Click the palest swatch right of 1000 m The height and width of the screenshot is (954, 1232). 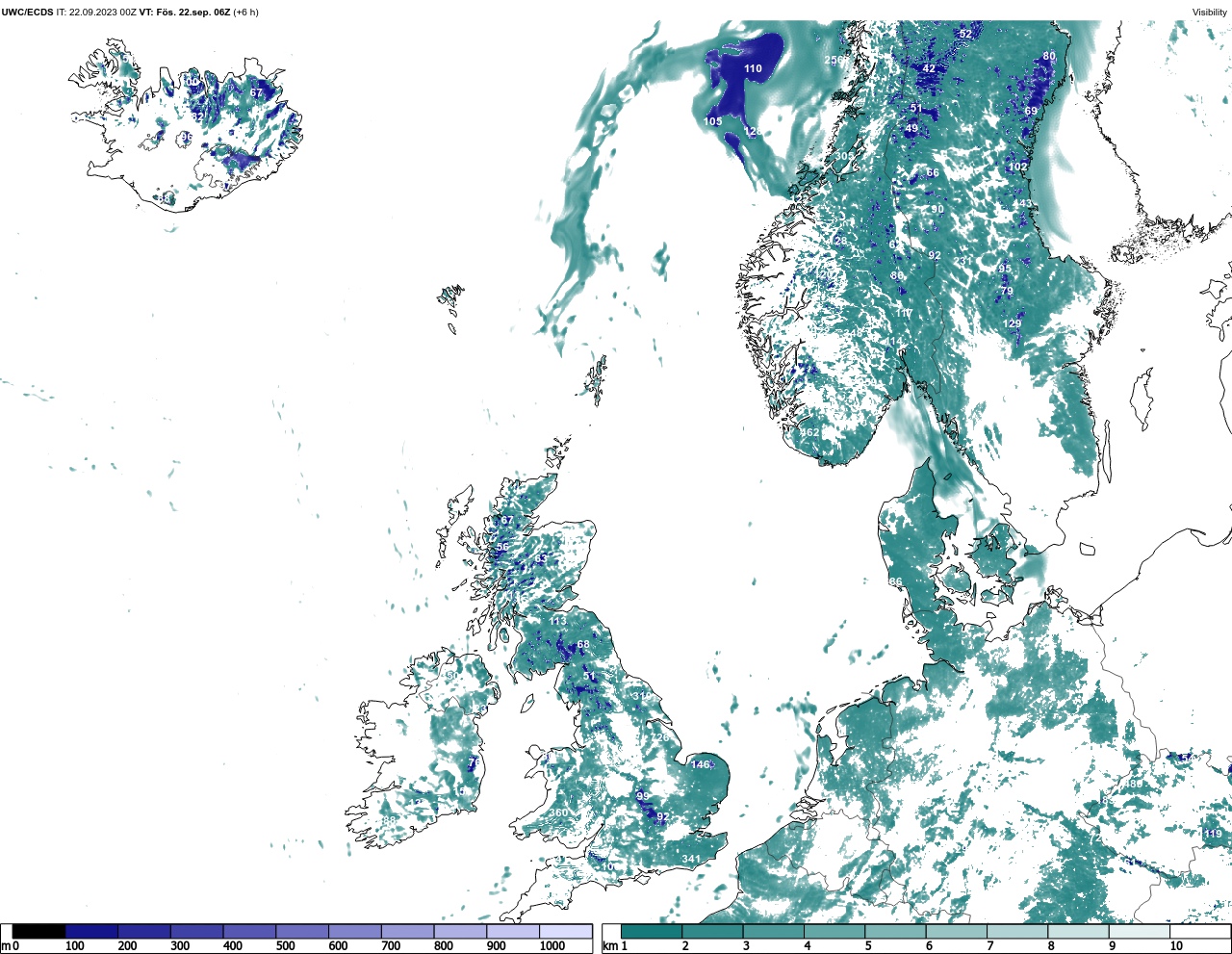point(565,932)
